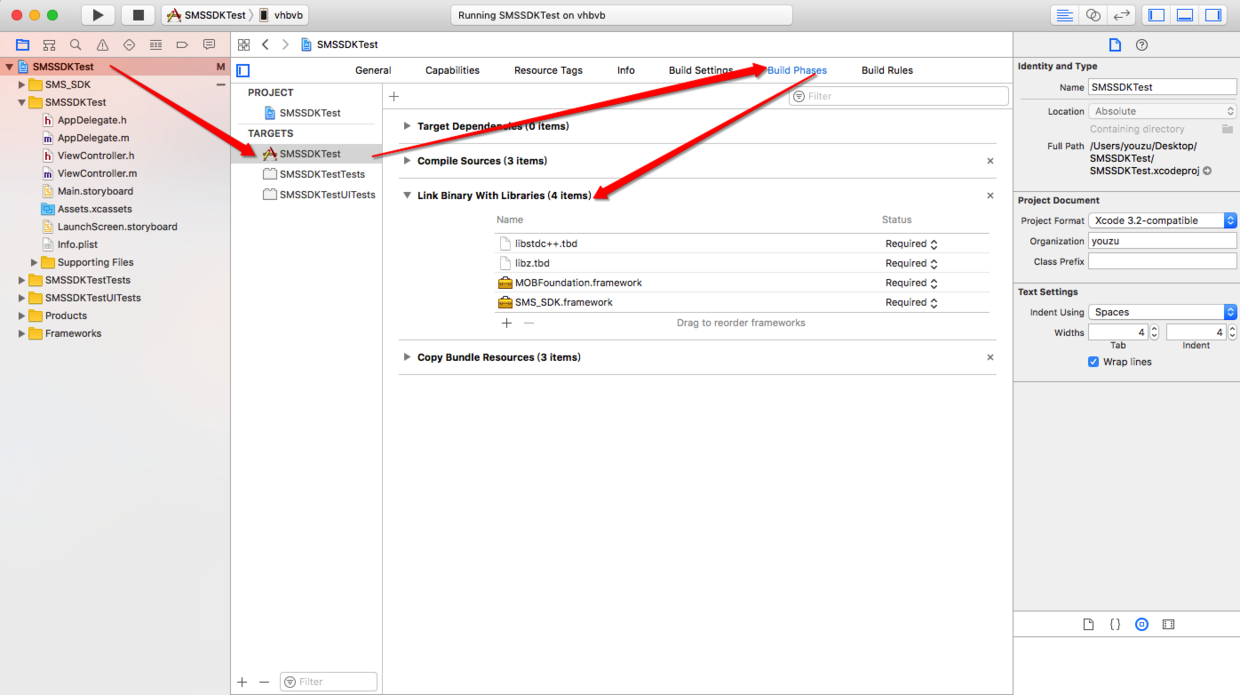
Task: Open the Test navigator diamond icon
Action: tap(126, 44)
